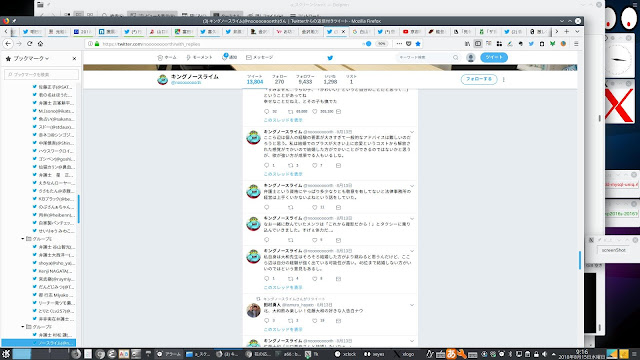Reply to the tweet starting 私自身は

click(x=267, y=279)
